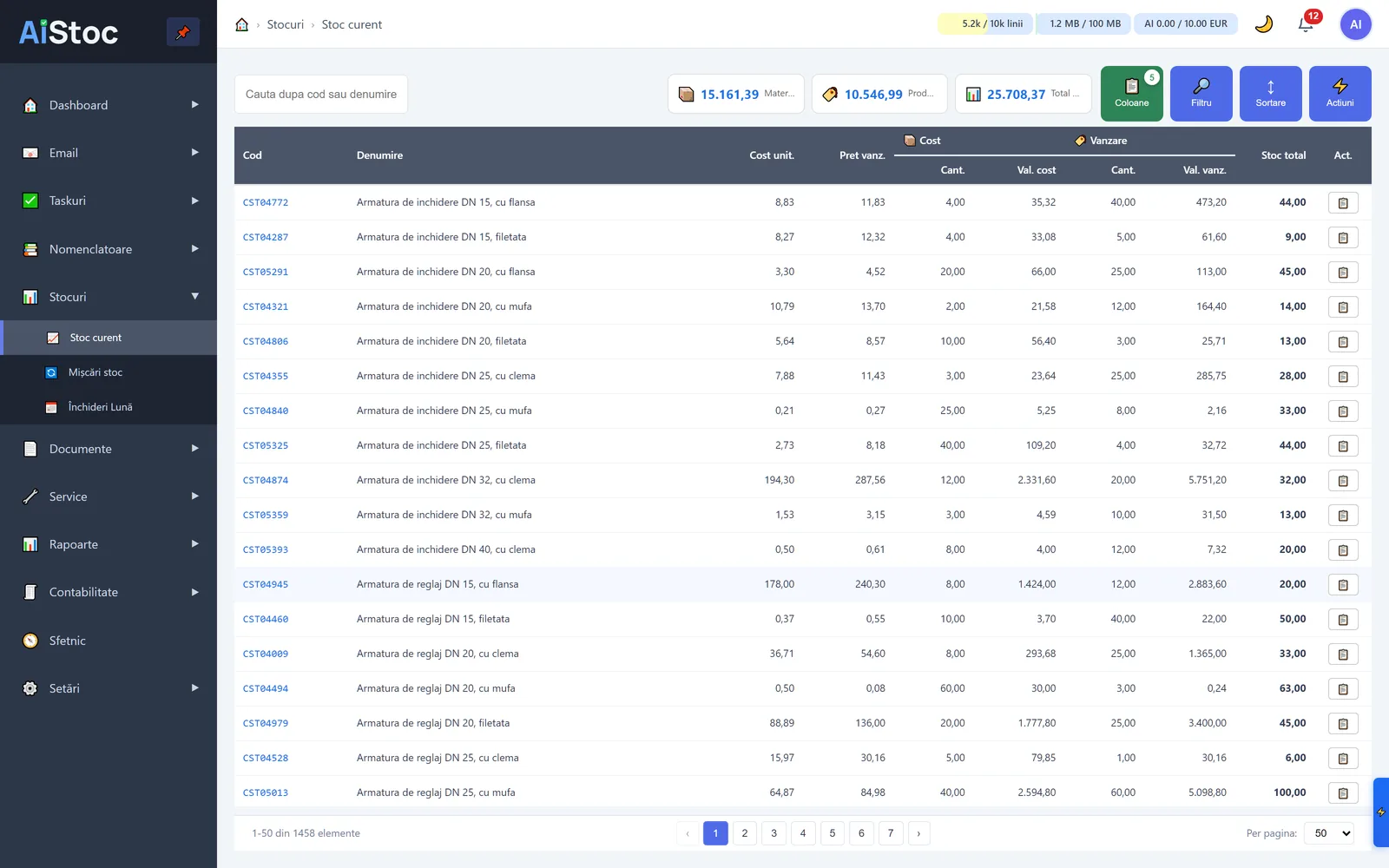Open Coloane column chooser
The image size is (1389, 868).
point(1131,94)
